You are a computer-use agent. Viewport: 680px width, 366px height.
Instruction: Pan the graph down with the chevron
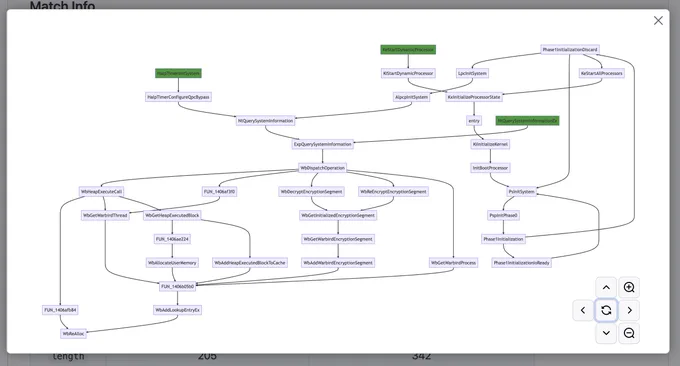coord(606,333)
